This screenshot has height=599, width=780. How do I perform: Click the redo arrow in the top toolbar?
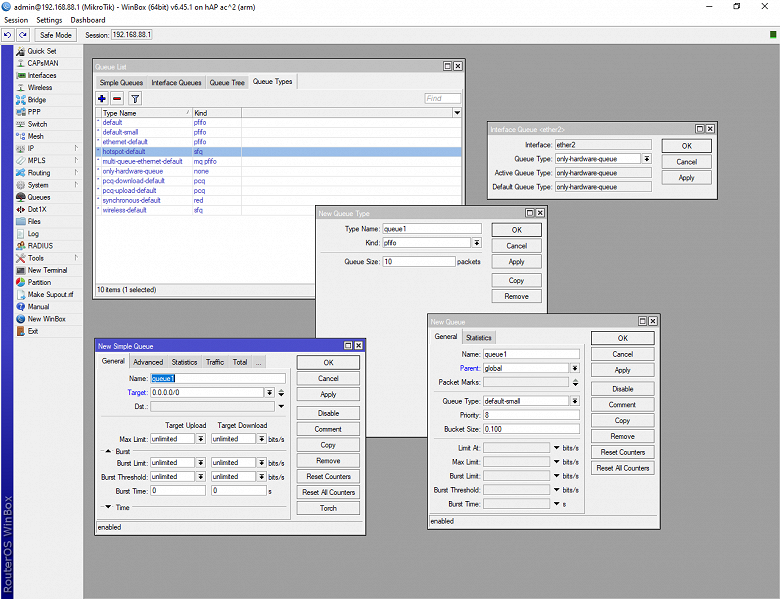[22, 35]
